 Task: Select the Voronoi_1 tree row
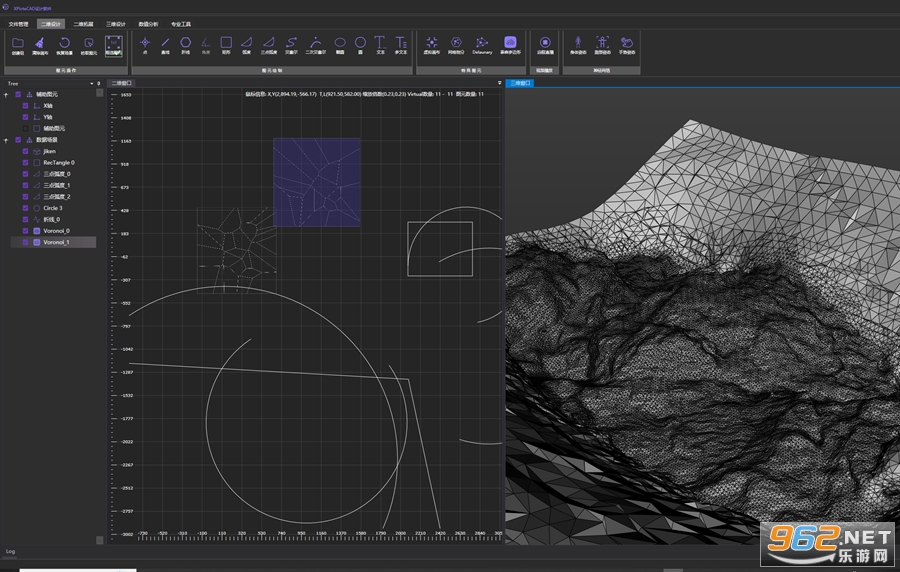[53, 242]
